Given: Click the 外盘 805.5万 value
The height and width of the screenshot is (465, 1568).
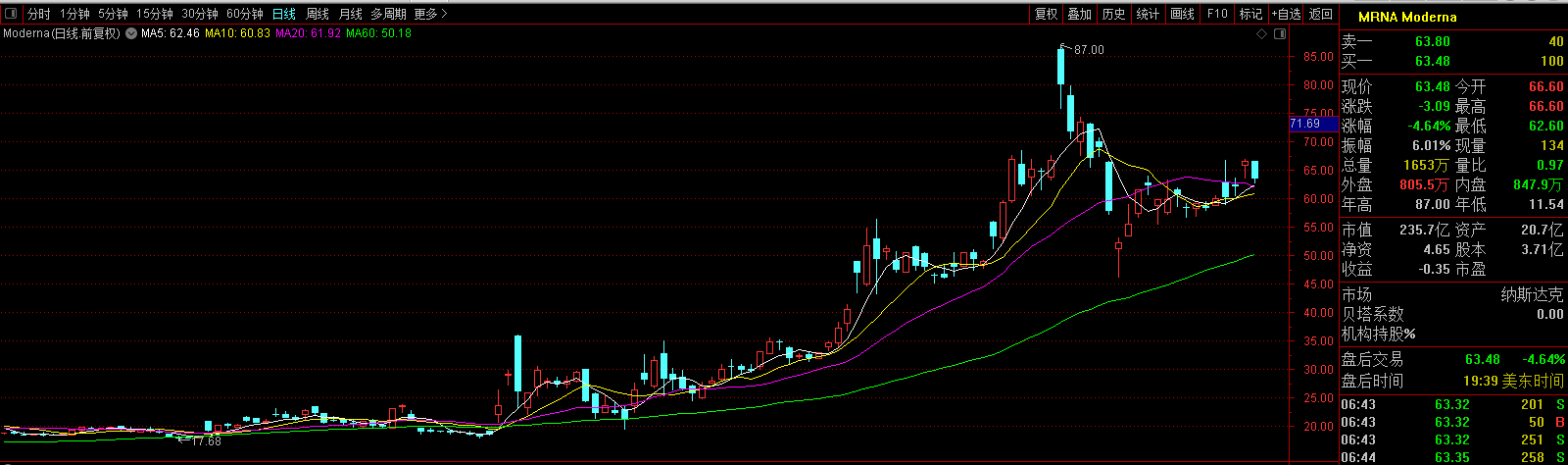Looking at the screenshot, I should pos(1425,184).
